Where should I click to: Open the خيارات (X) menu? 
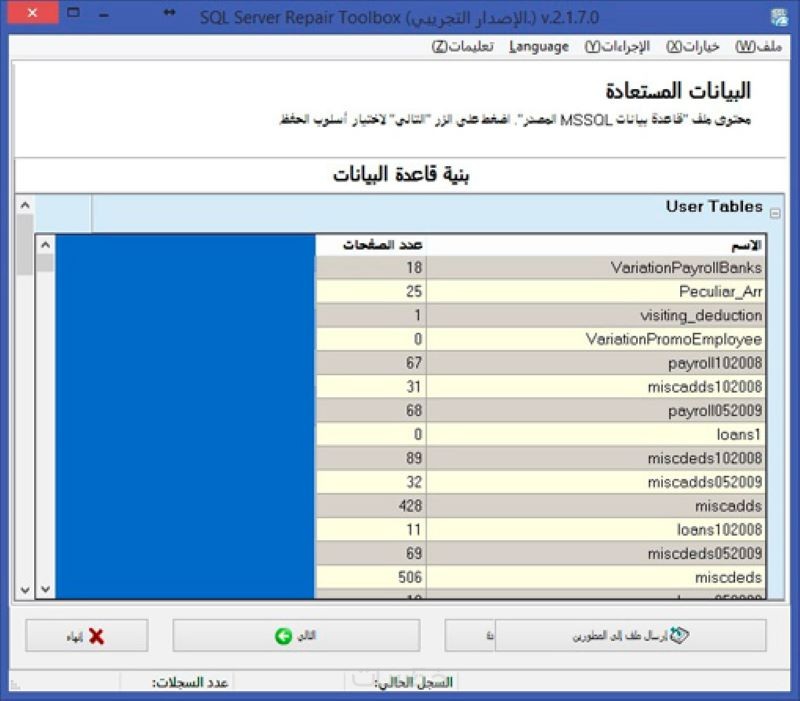pyautogui.click(x=692, y=46)
